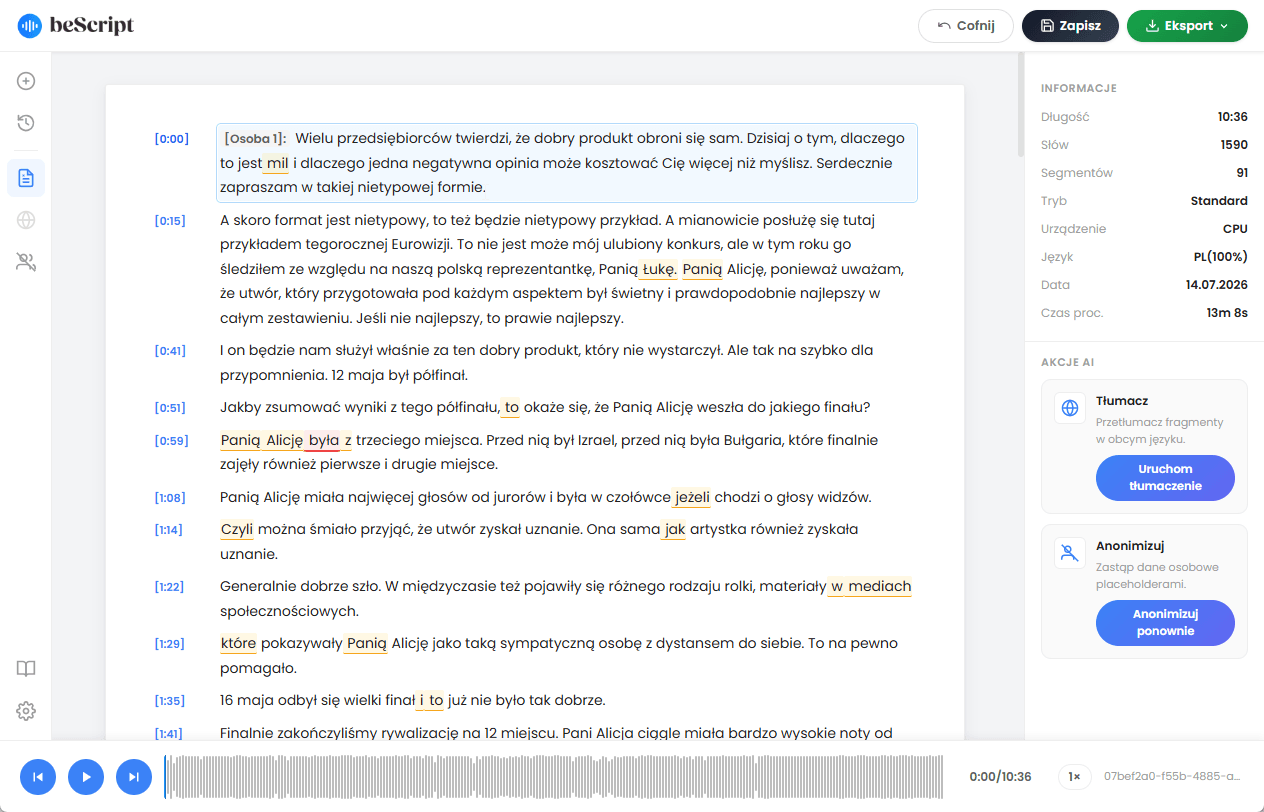Click the person icon in Anonimizuj card

tap(1070, 553)
